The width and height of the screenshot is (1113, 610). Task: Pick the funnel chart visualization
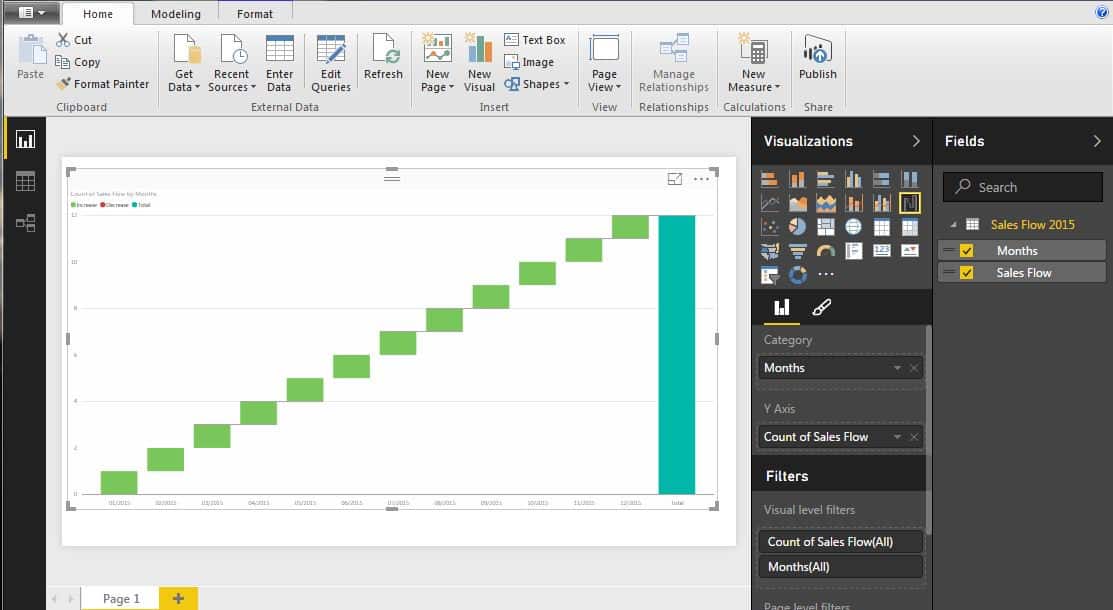click(x=797, y=251)
